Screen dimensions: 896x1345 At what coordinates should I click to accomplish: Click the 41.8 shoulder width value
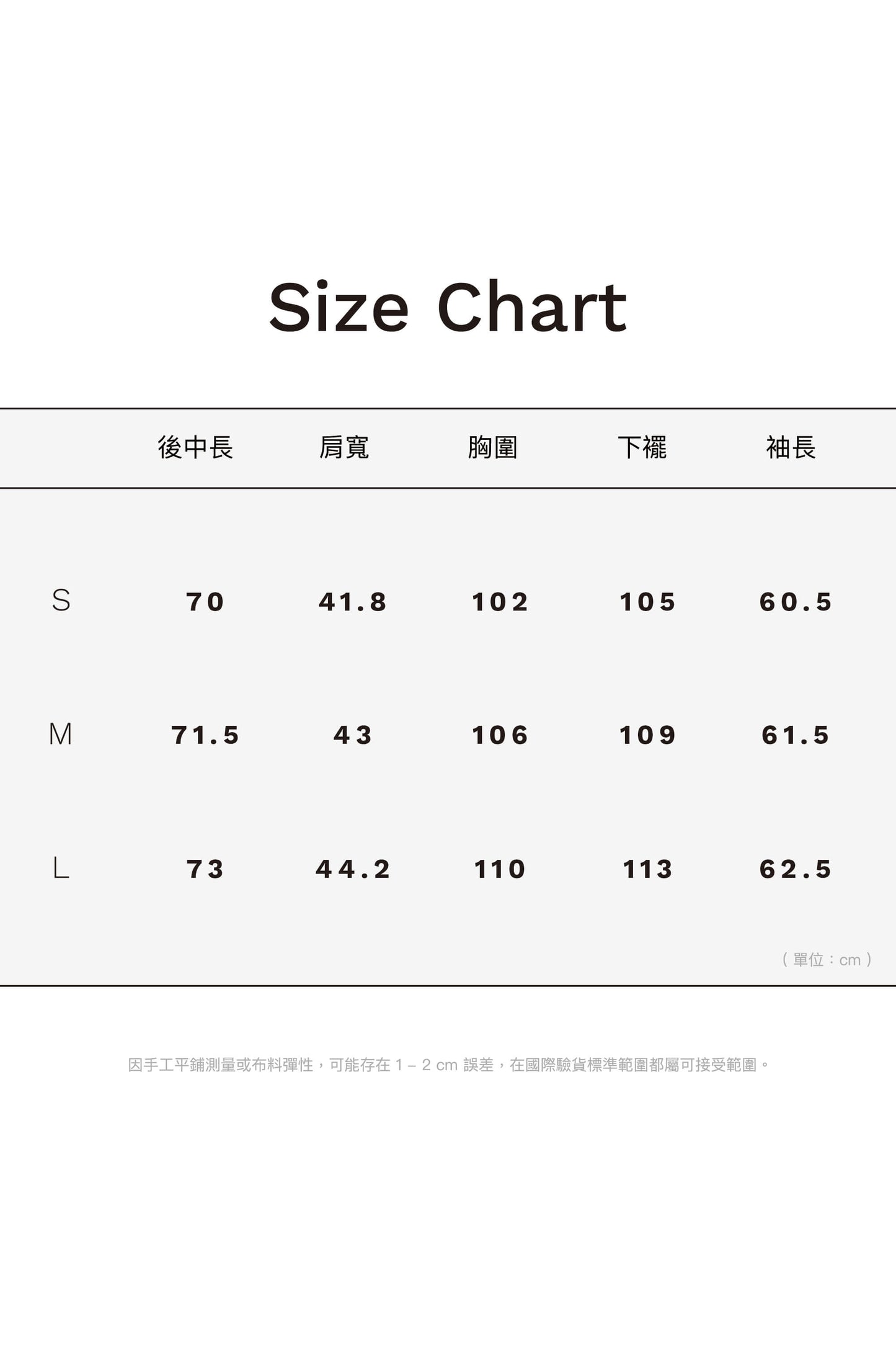[353, 602]
